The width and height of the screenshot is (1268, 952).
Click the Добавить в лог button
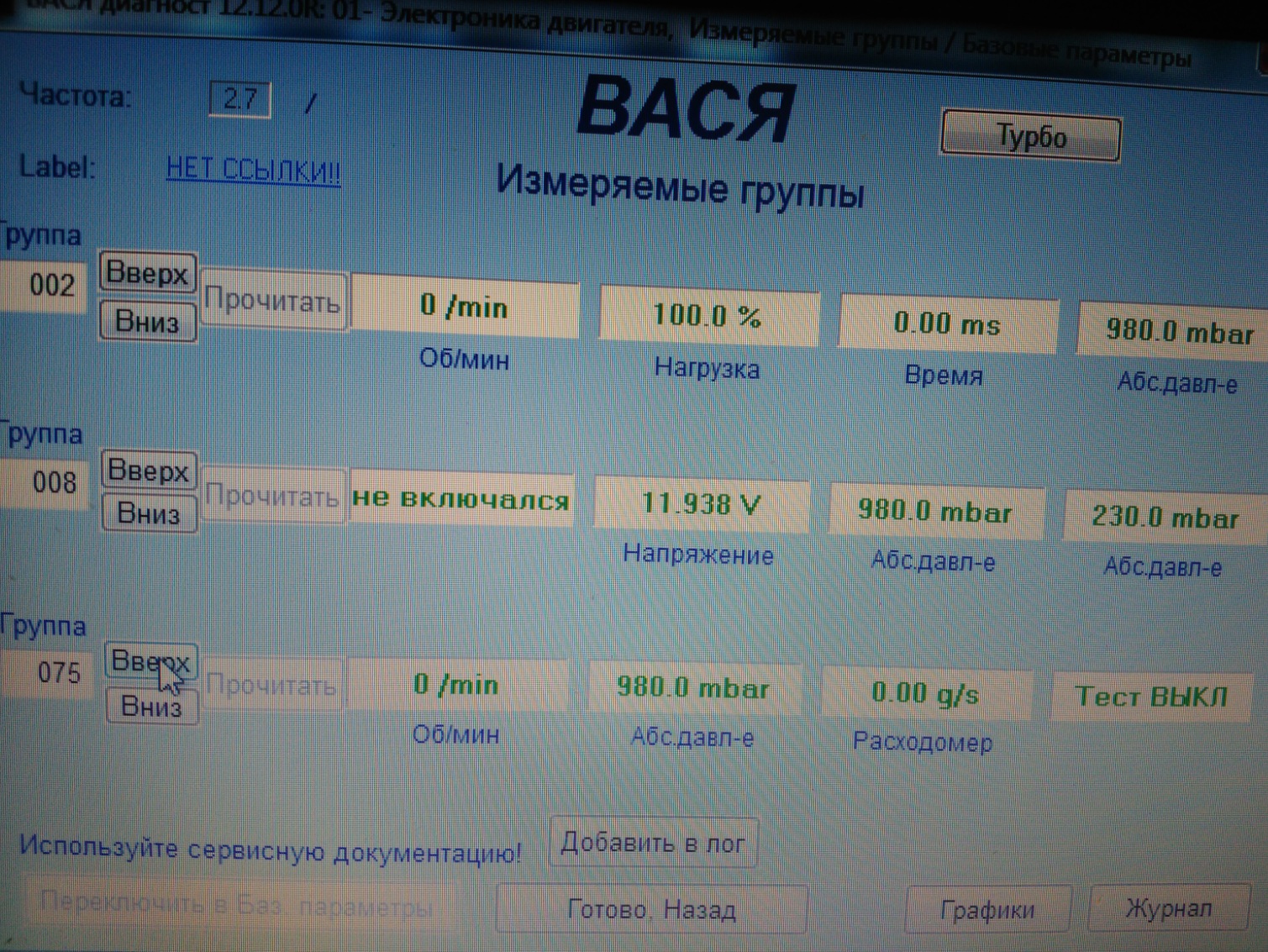pos(653,842)
